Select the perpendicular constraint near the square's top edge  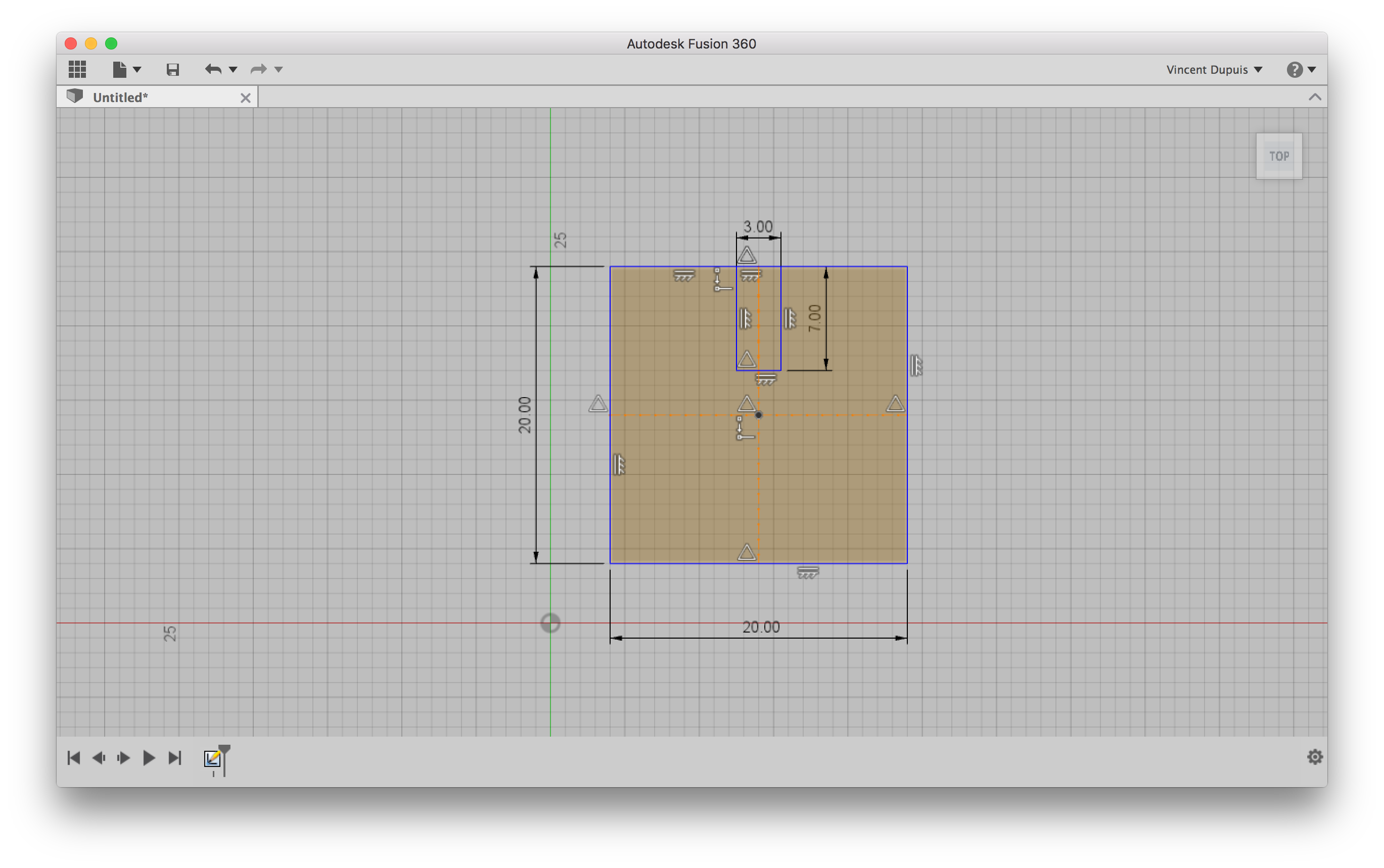(723, 279)
